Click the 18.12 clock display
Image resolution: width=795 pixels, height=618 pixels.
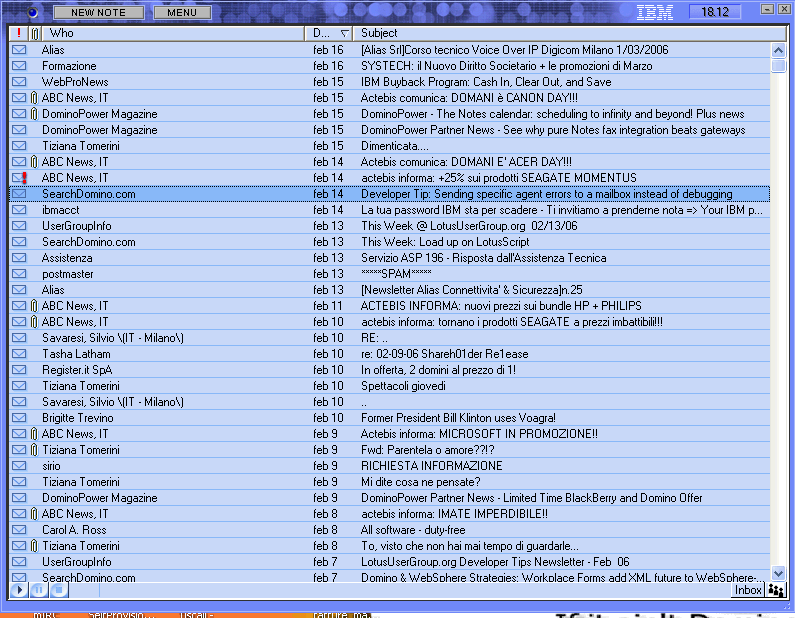tap(715, 12)
